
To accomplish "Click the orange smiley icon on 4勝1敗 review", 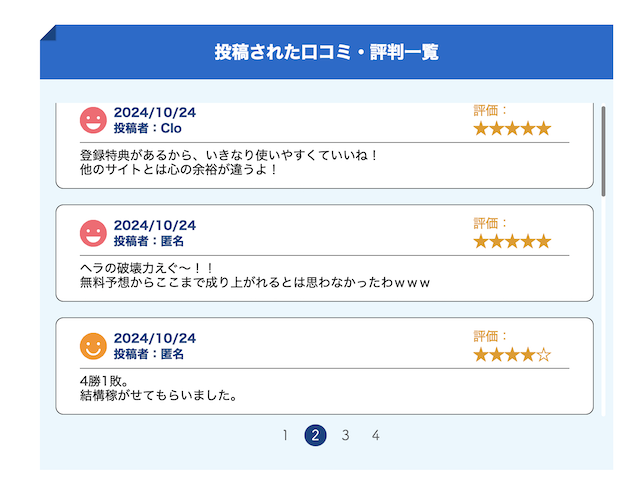I will point(93,346).
